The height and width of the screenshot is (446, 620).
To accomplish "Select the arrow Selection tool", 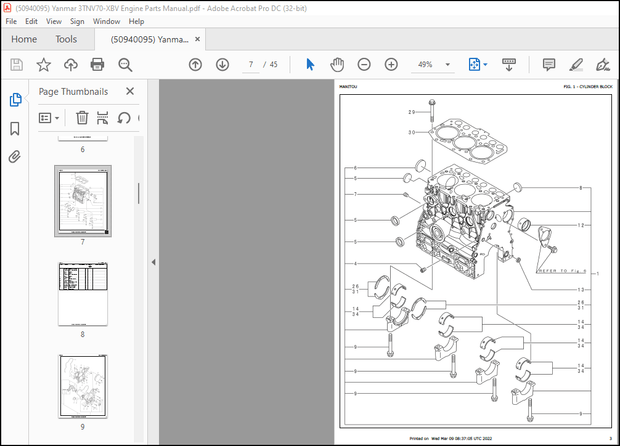I will coord(310,64).
